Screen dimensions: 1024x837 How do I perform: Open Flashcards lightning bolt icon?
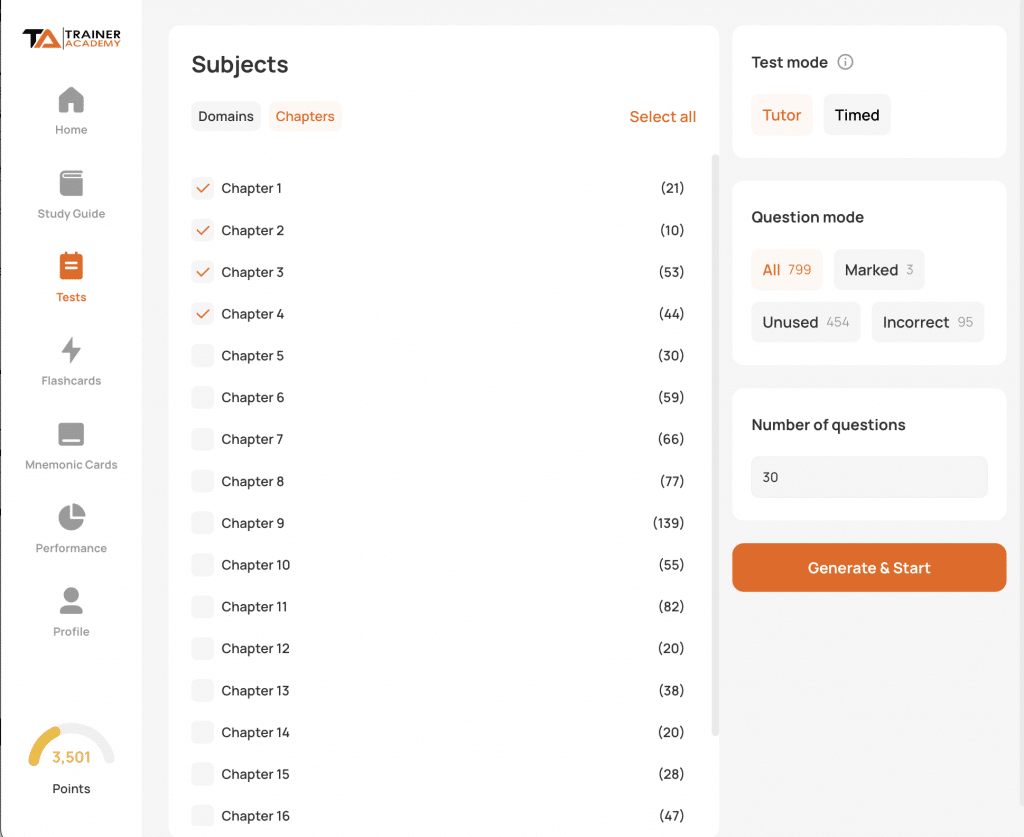pyautogui.click(x=71, y=350)
